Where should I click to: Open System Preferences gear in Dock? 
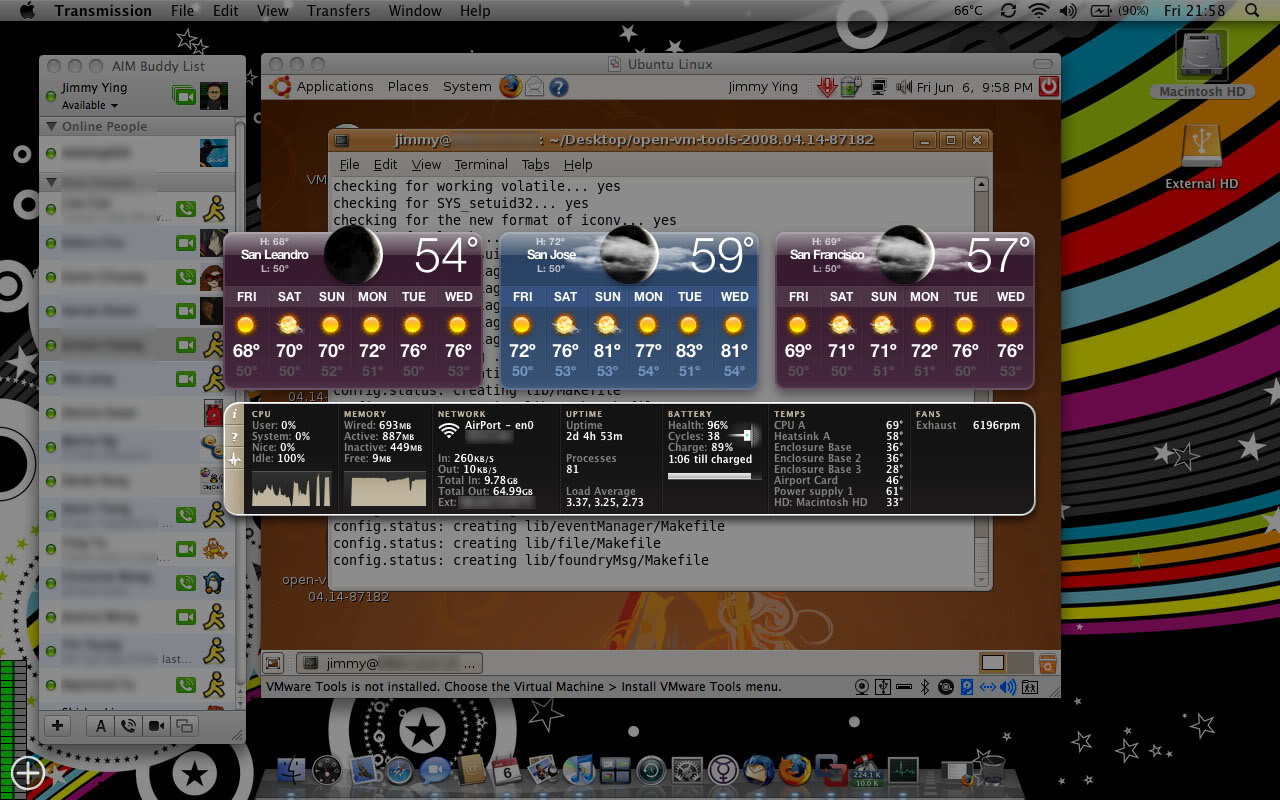(x=687, y=771)
